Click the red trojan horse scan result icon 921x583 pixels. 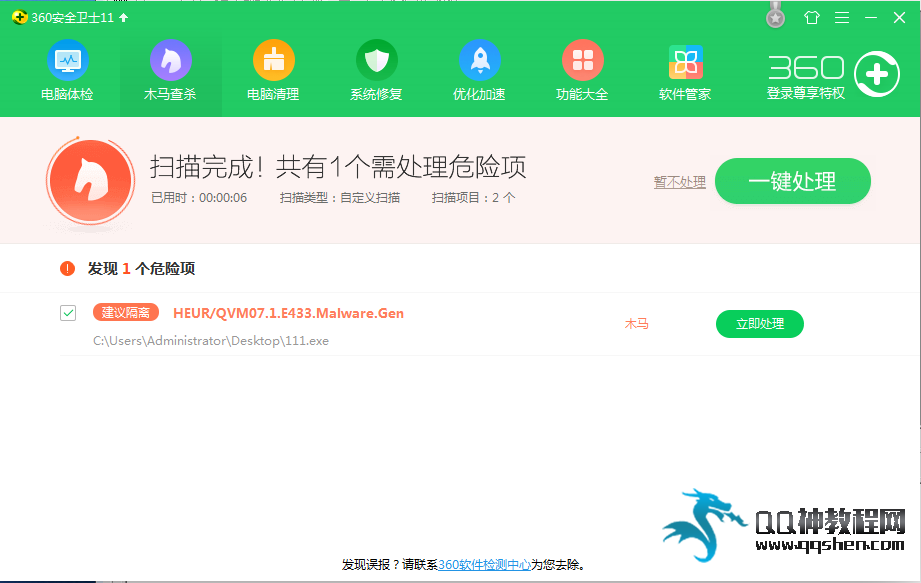[x=90, y=180]
